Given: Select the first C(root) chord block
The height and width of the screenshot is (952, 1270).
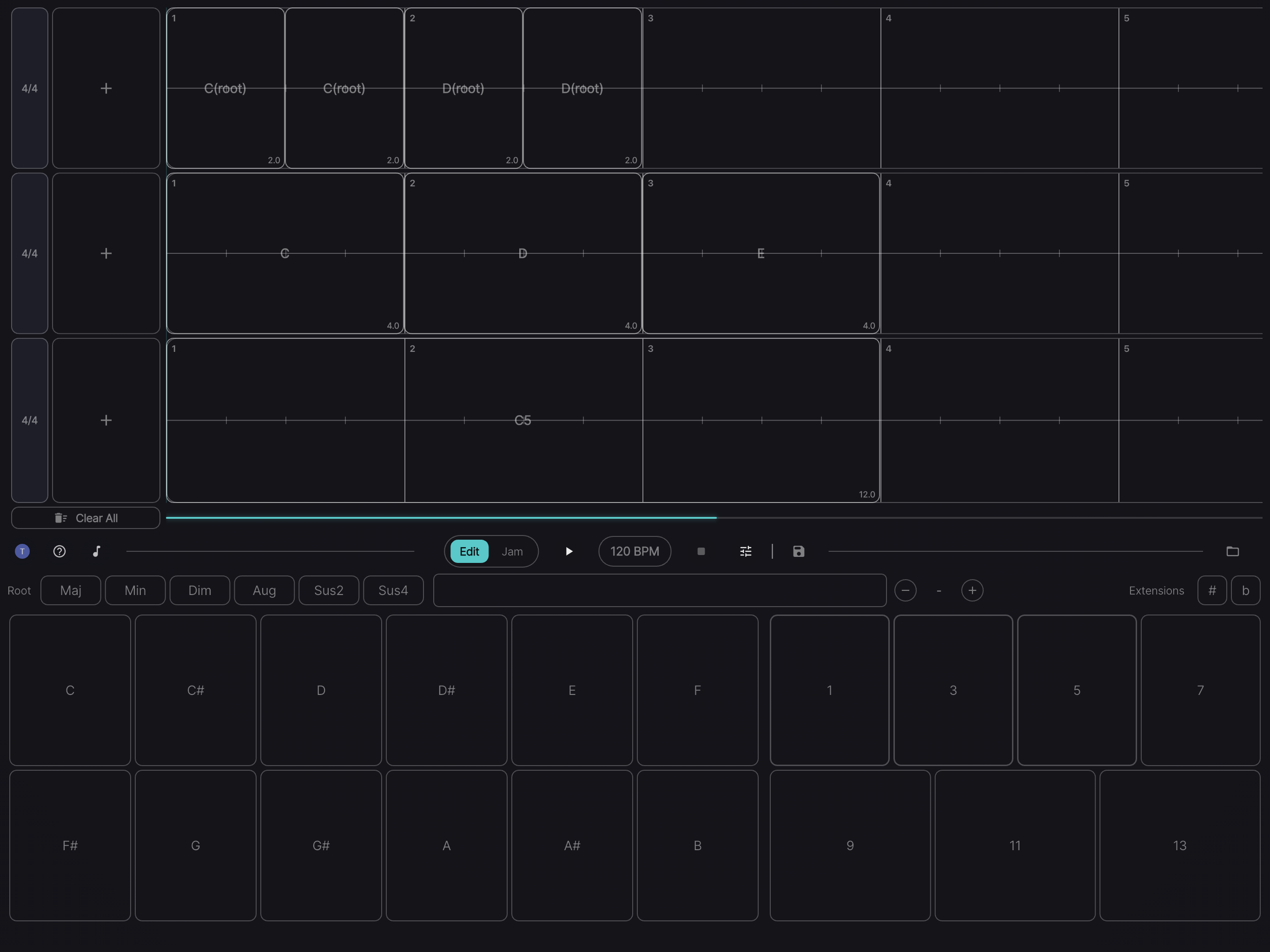Looking at the screenshot, I should (225, 88).
